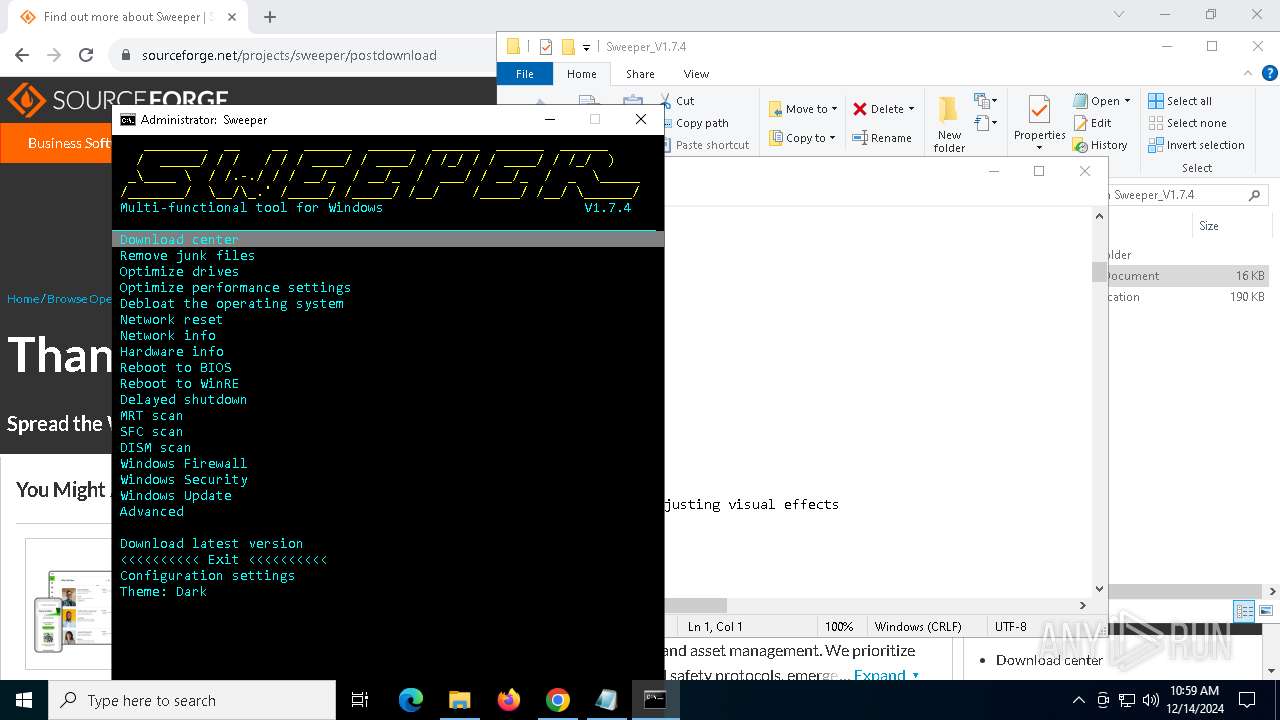1280x720 pixels.
Task: Click Invert selection in ribbon
Action: point(1196,145)
